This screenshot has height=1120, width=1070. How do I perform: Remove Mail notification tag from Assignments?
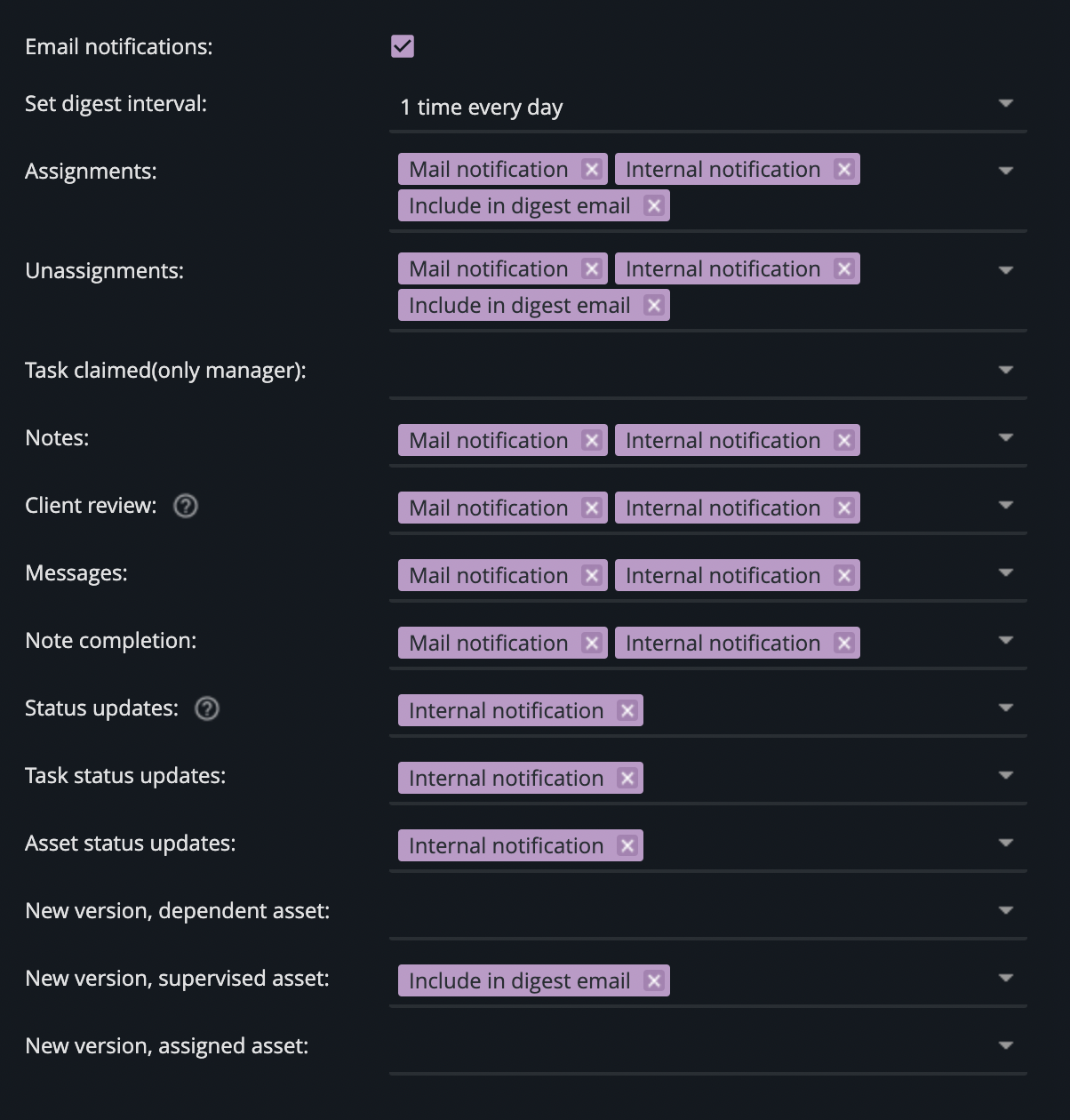tap(592, 169)
